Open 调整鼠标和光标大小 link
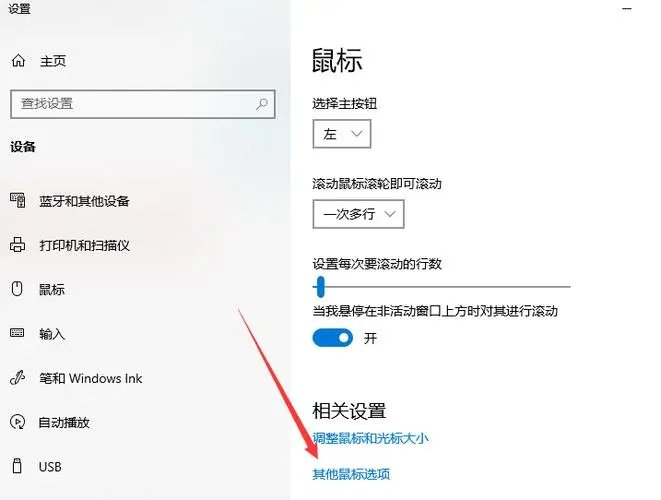 point(370,438)
